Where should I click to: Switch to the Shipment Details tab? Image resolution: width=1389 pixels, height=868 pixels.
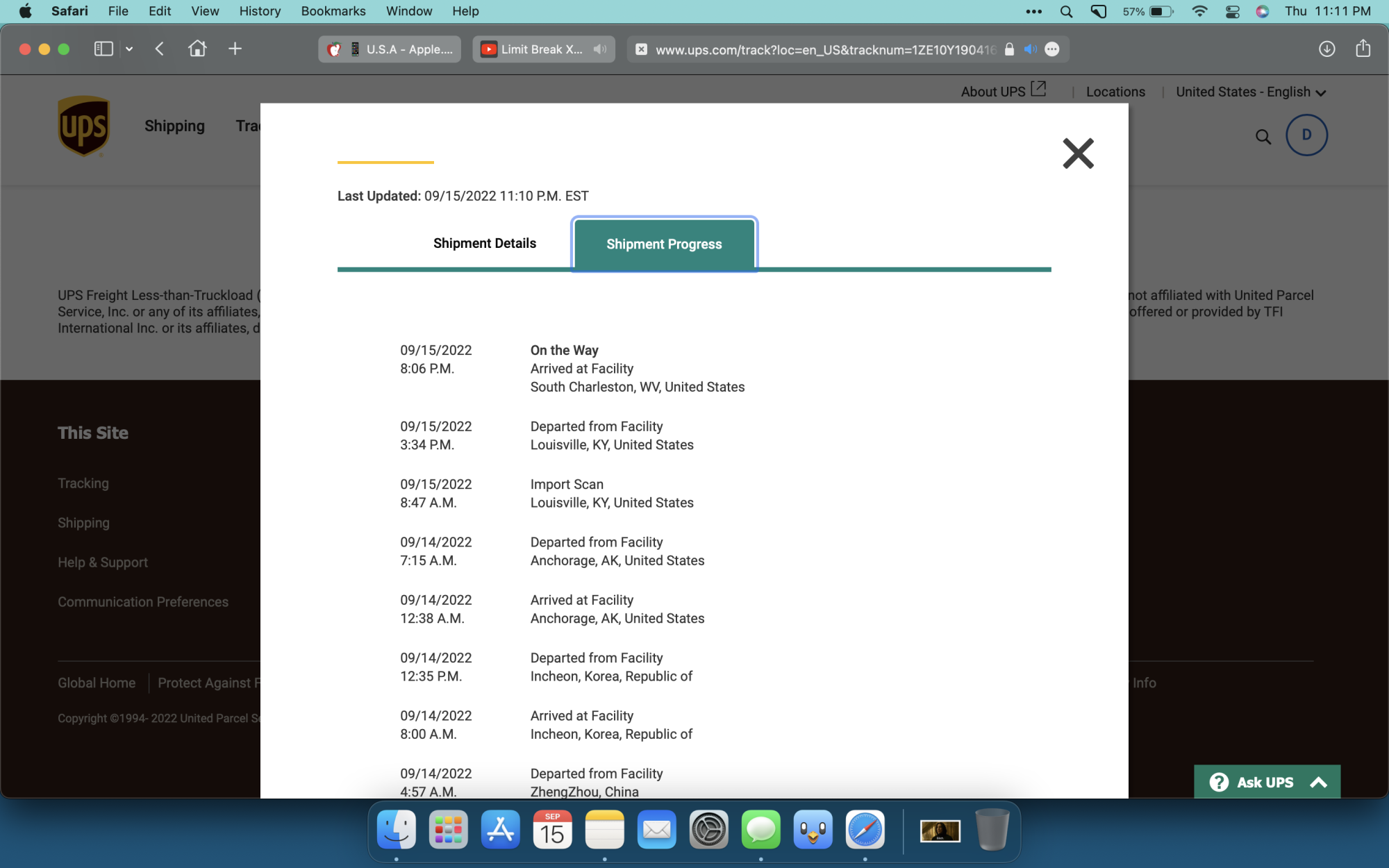point(484,243)
